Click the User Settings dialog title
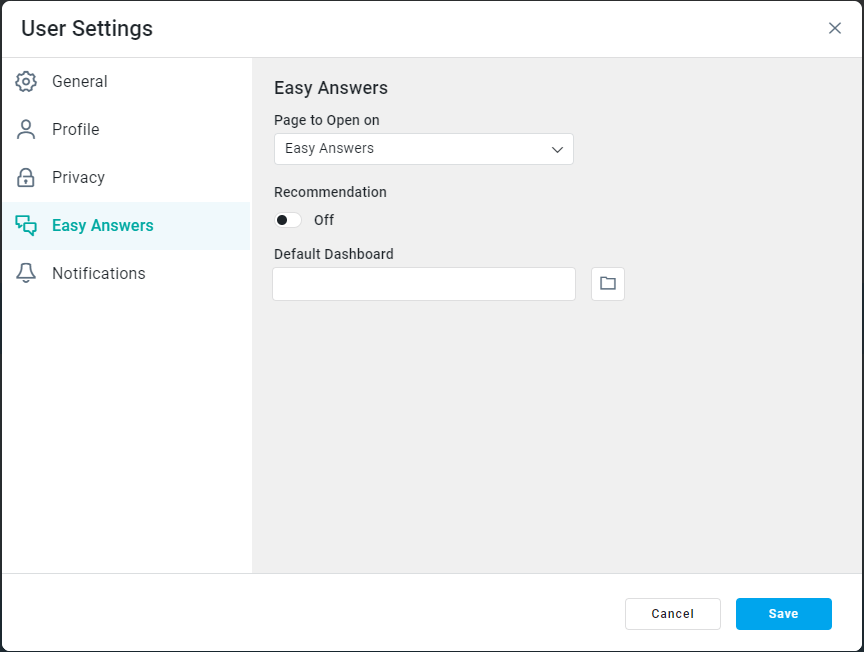Viewport: 864px width, 652px height. 87,28
